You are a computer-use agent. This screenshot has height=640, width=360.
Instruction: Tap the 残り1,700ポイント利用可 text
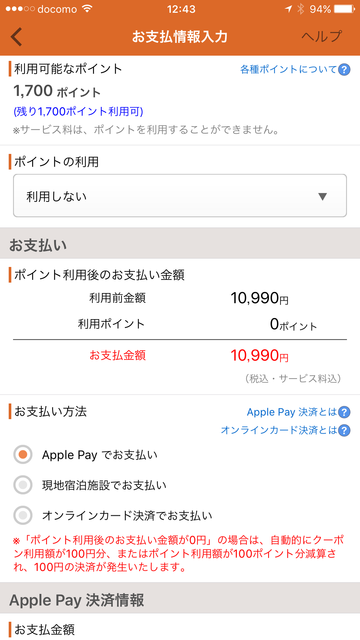pyautogui.click(x=78, y=111)
